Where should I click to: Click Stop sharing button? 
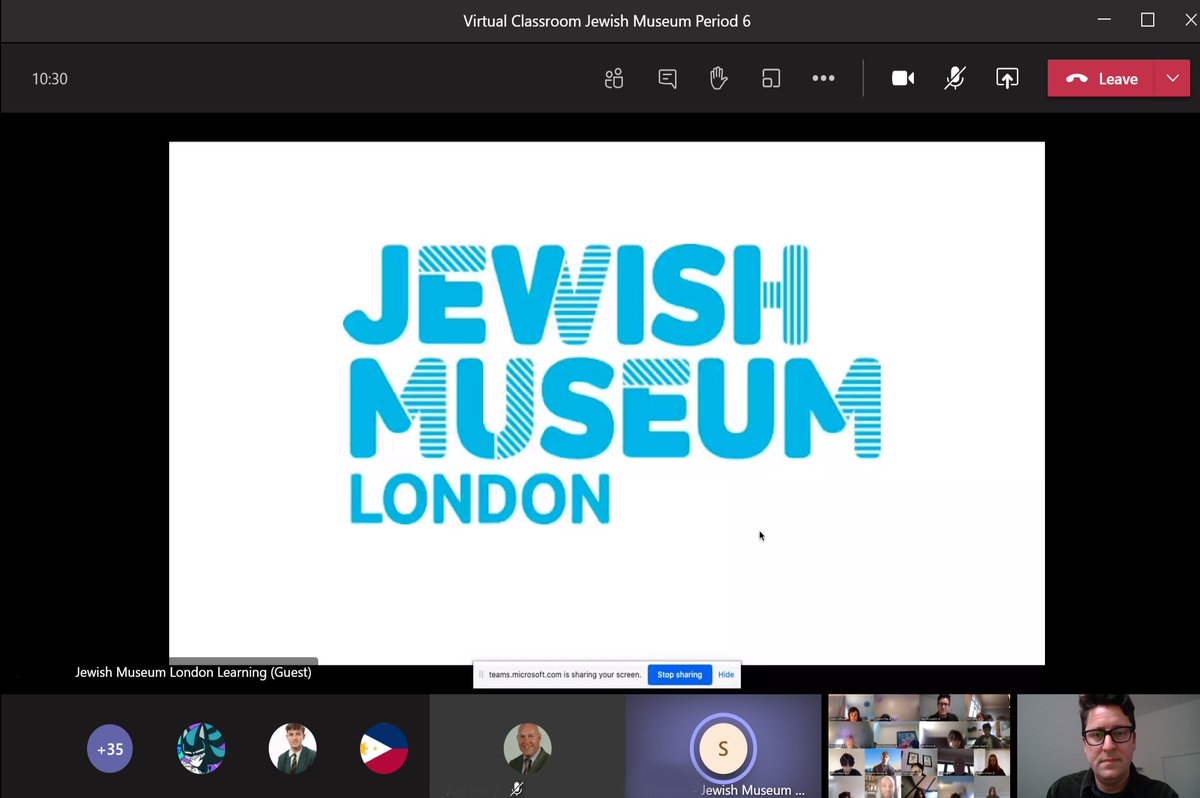pyautogui.click(x=679, y=675)
